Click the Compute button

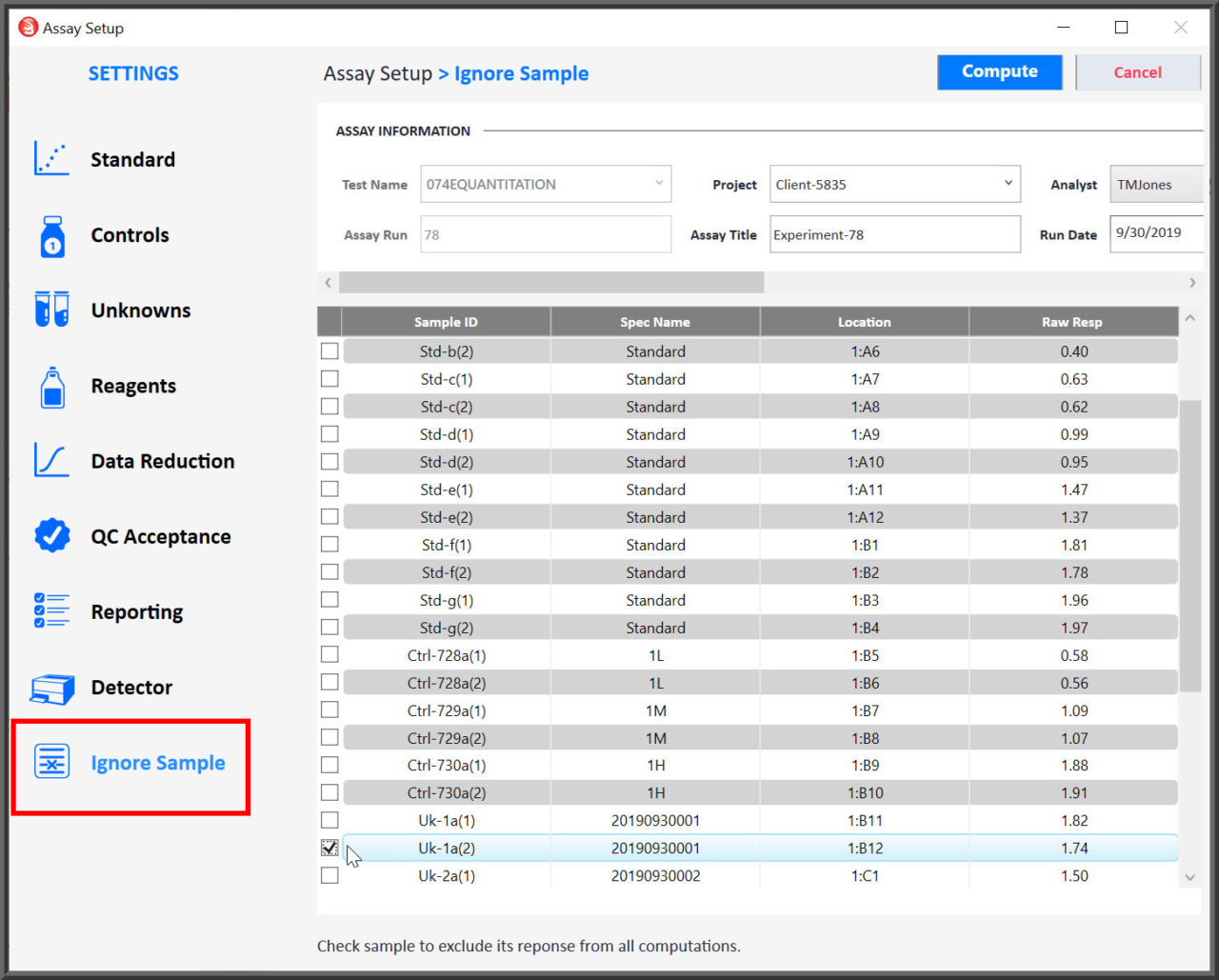(1000, 72)
